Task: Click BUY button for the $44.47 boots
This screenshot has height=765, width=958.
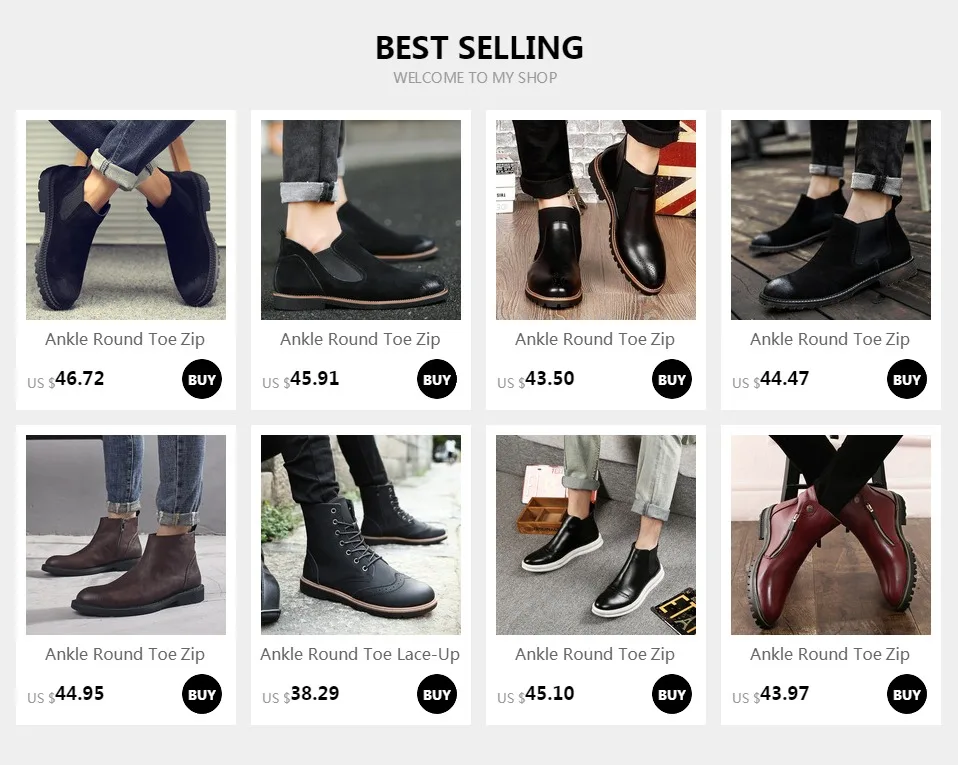Action: tap(907, 379)
